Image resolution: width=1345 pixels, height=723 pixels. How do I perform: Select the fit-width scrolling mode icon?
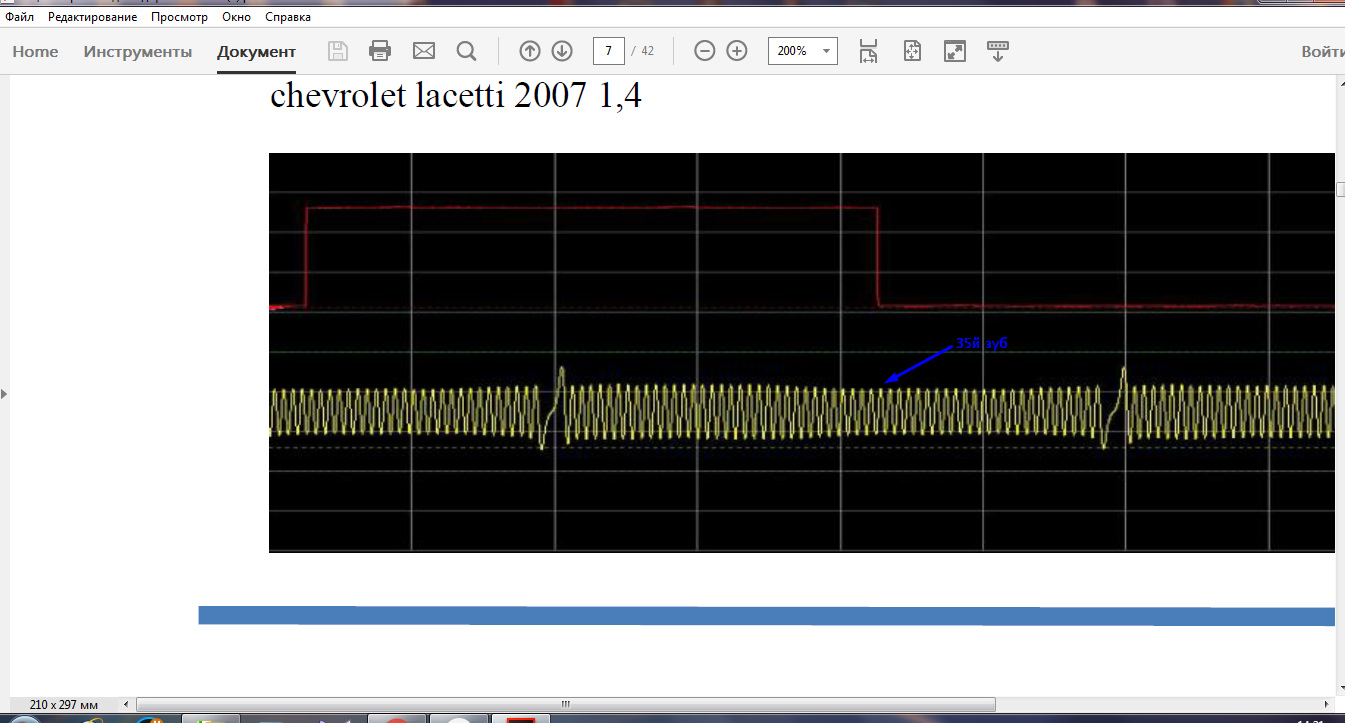868,51
